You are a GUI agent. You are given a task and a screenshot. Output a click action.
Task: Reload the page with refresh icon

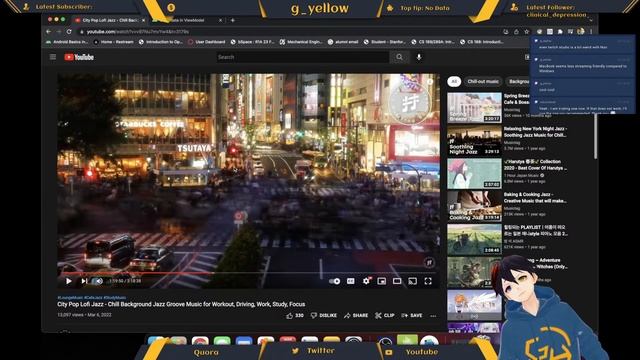[x=69, y=31]
